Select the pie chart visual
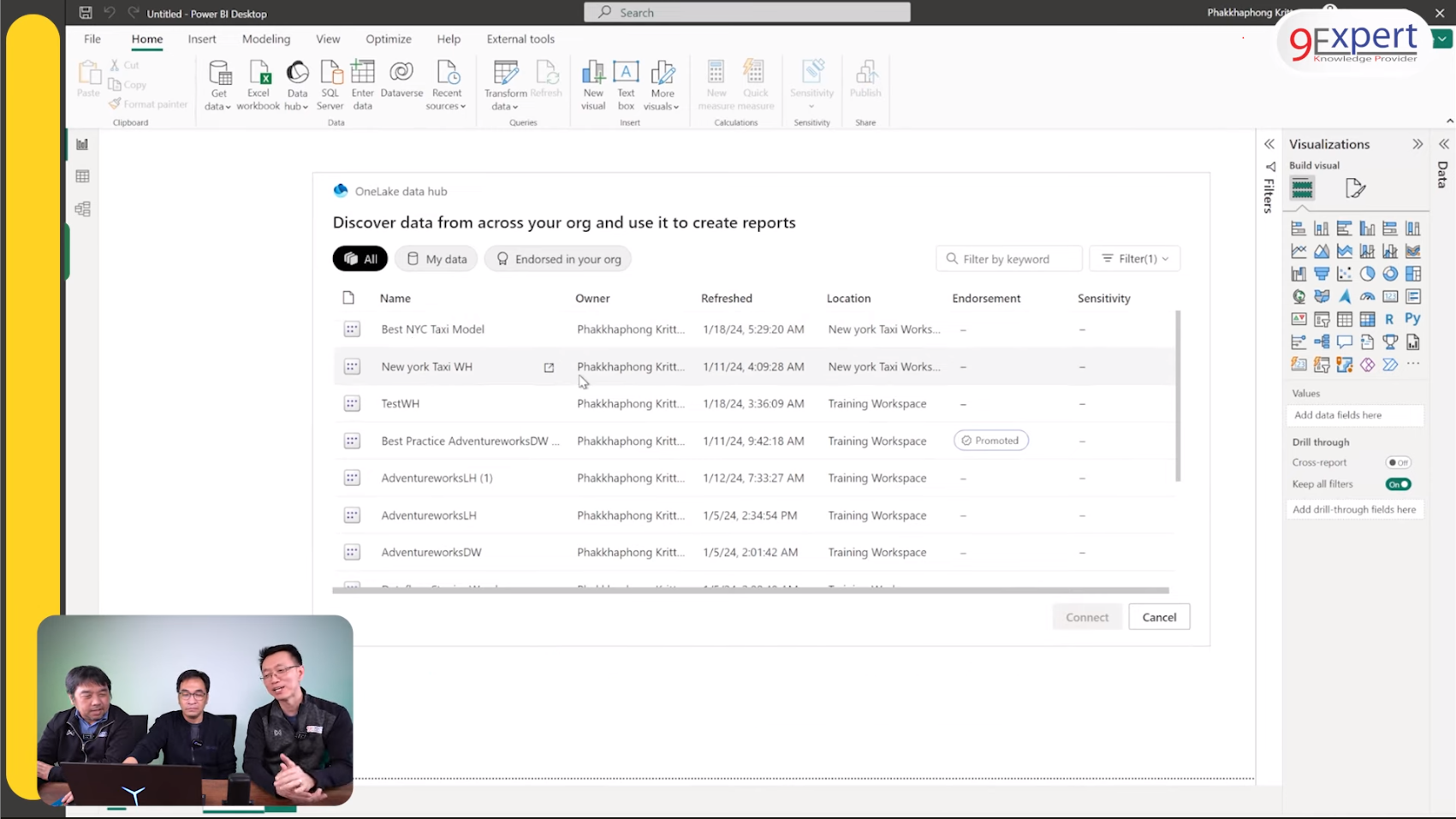The image size is (1456, 819). (x=1367, y=274)
